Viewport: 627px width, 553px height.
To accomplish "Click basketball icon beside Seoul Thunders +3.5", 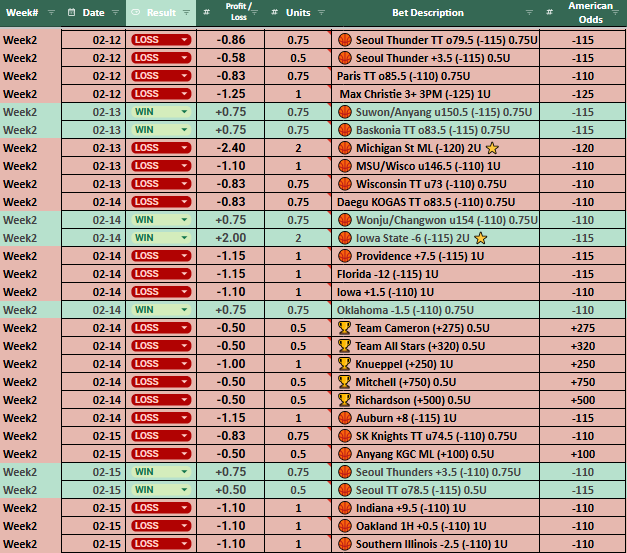I will point(345,472).
